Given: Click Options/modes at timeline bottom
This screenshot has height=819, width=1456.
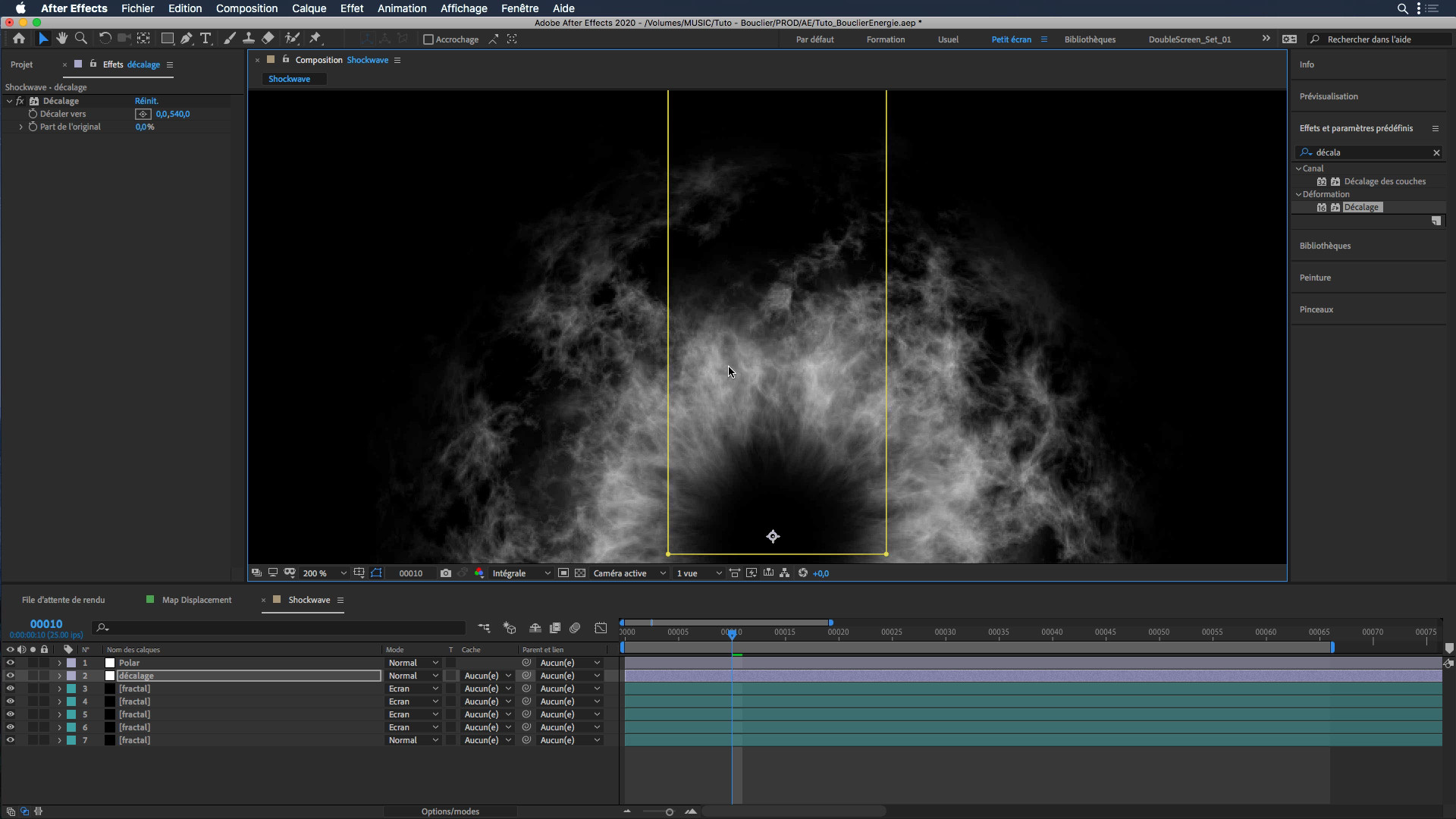Looking at the screenshot, I should coord(450,811).
